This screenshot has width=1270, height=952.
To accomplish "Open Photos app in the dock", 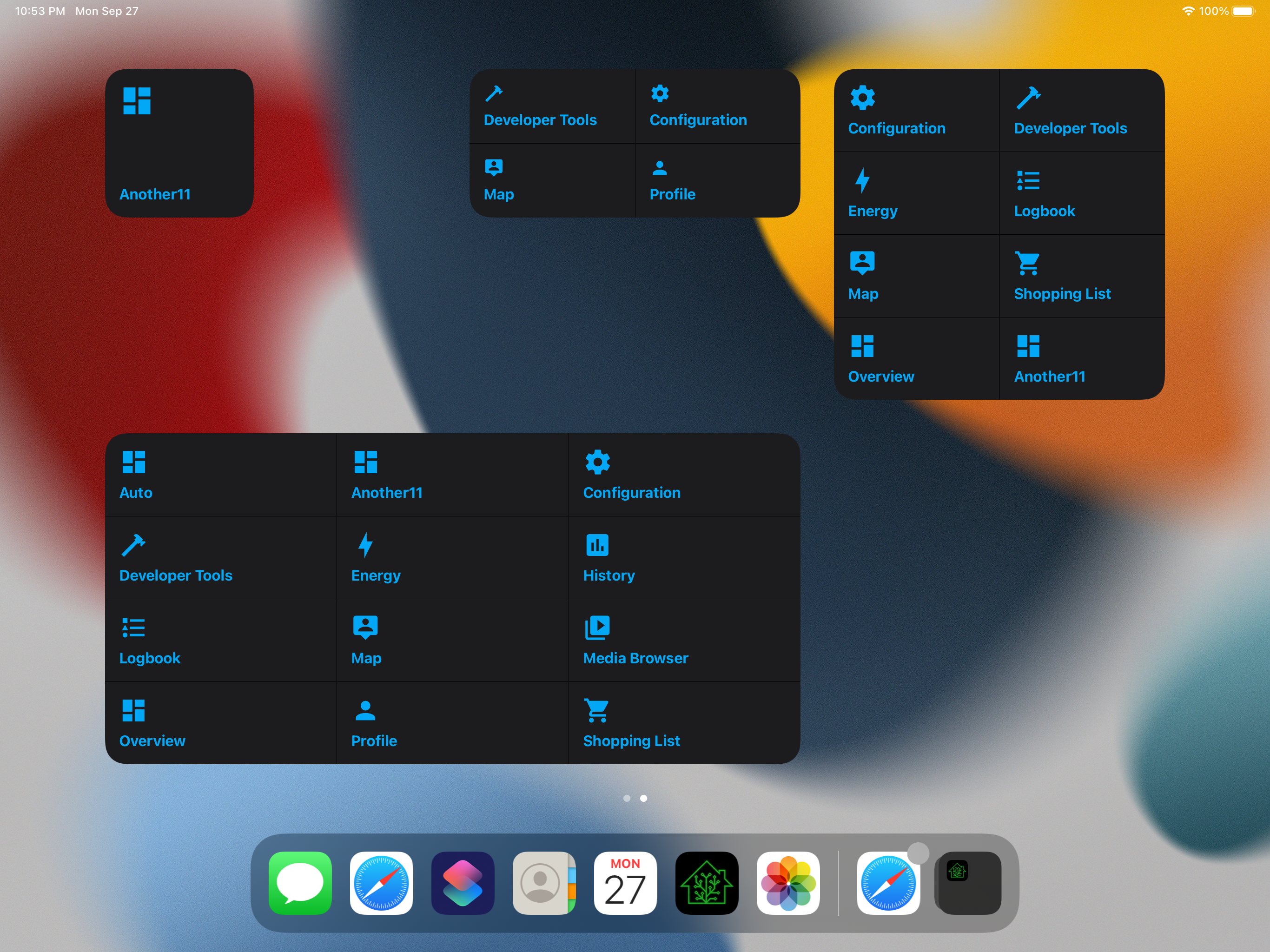I will 788,883.
